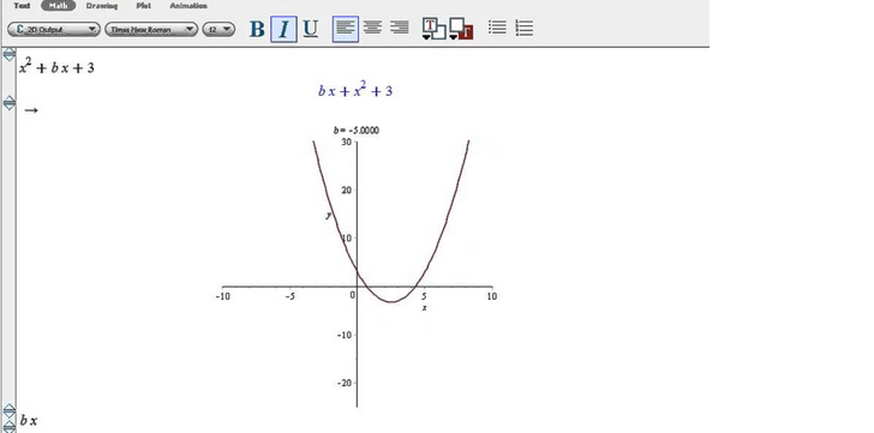
Task: Switch to the Plot tab
Action: 143,6
